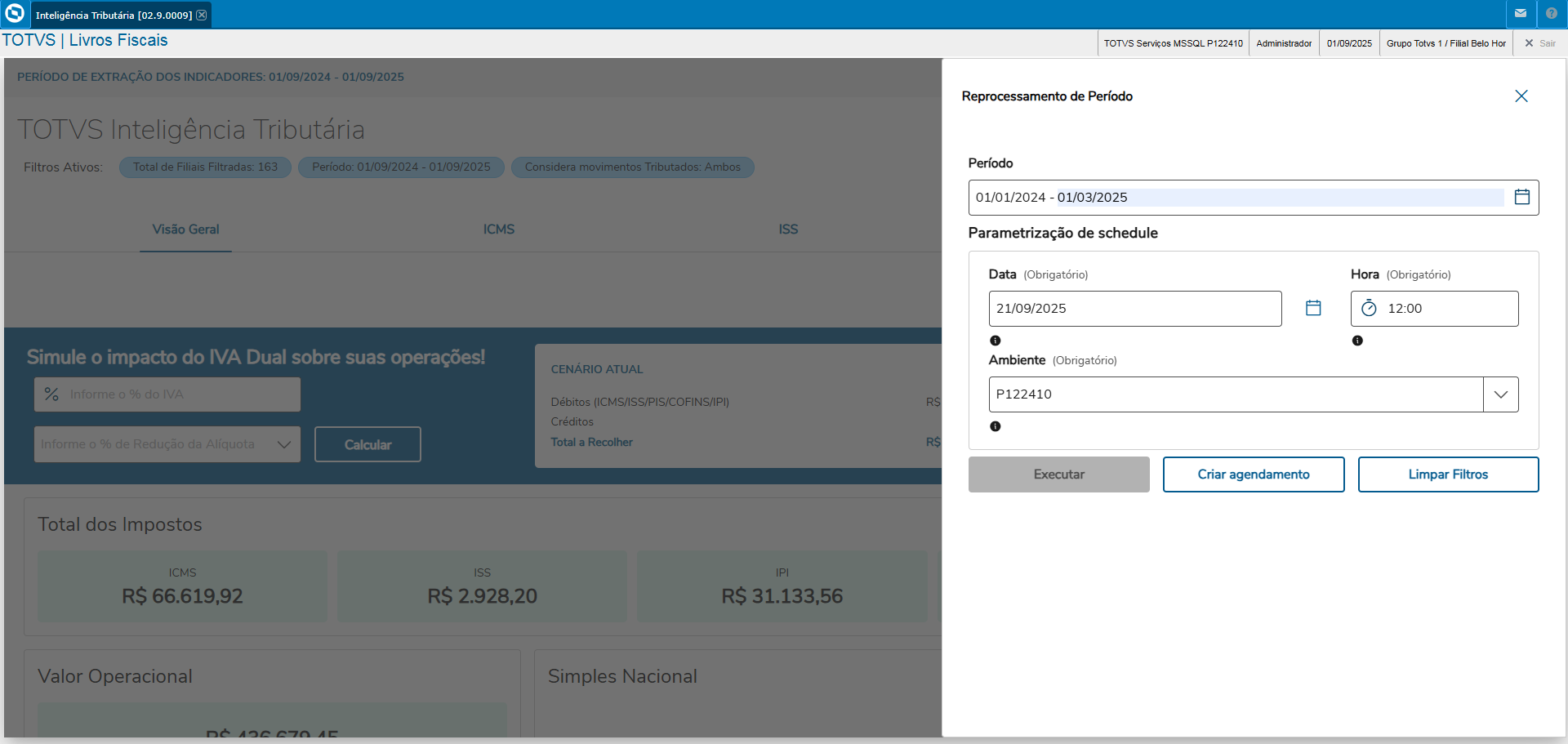1568x744 pixels.
Task: Click the Administrador user label
Action: (1285, 43)
